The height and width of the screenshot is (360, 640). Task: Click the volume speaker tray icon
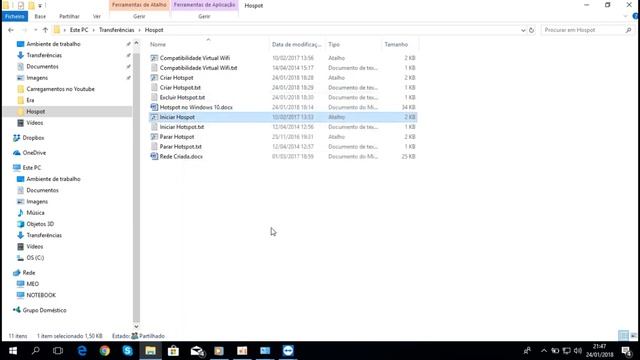[x=578, y=351]
